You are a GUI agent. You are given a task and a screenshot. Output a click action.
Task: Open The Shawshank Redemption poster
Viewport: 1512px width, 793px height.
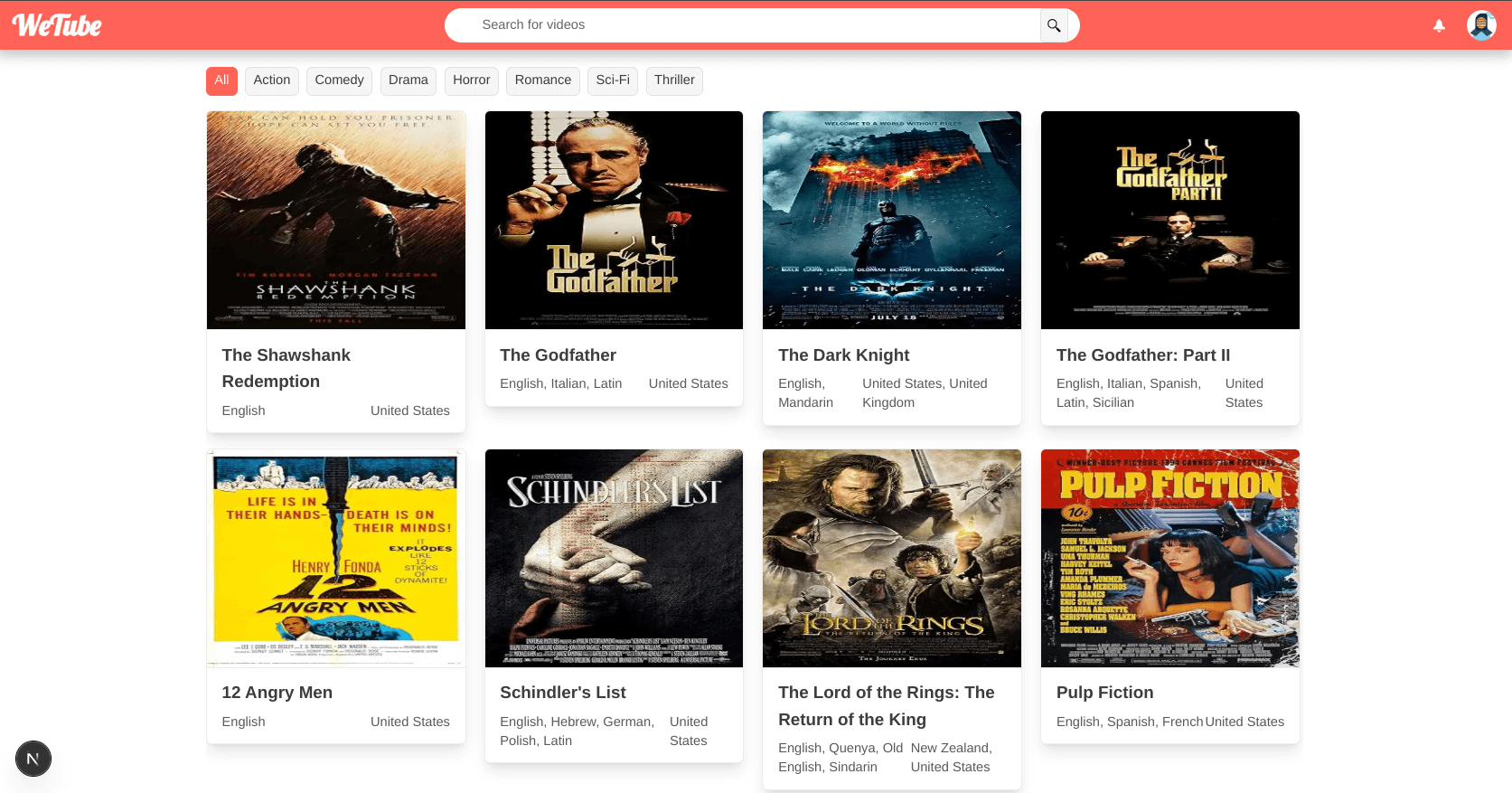pyautogui.click(x=336, y=220)
